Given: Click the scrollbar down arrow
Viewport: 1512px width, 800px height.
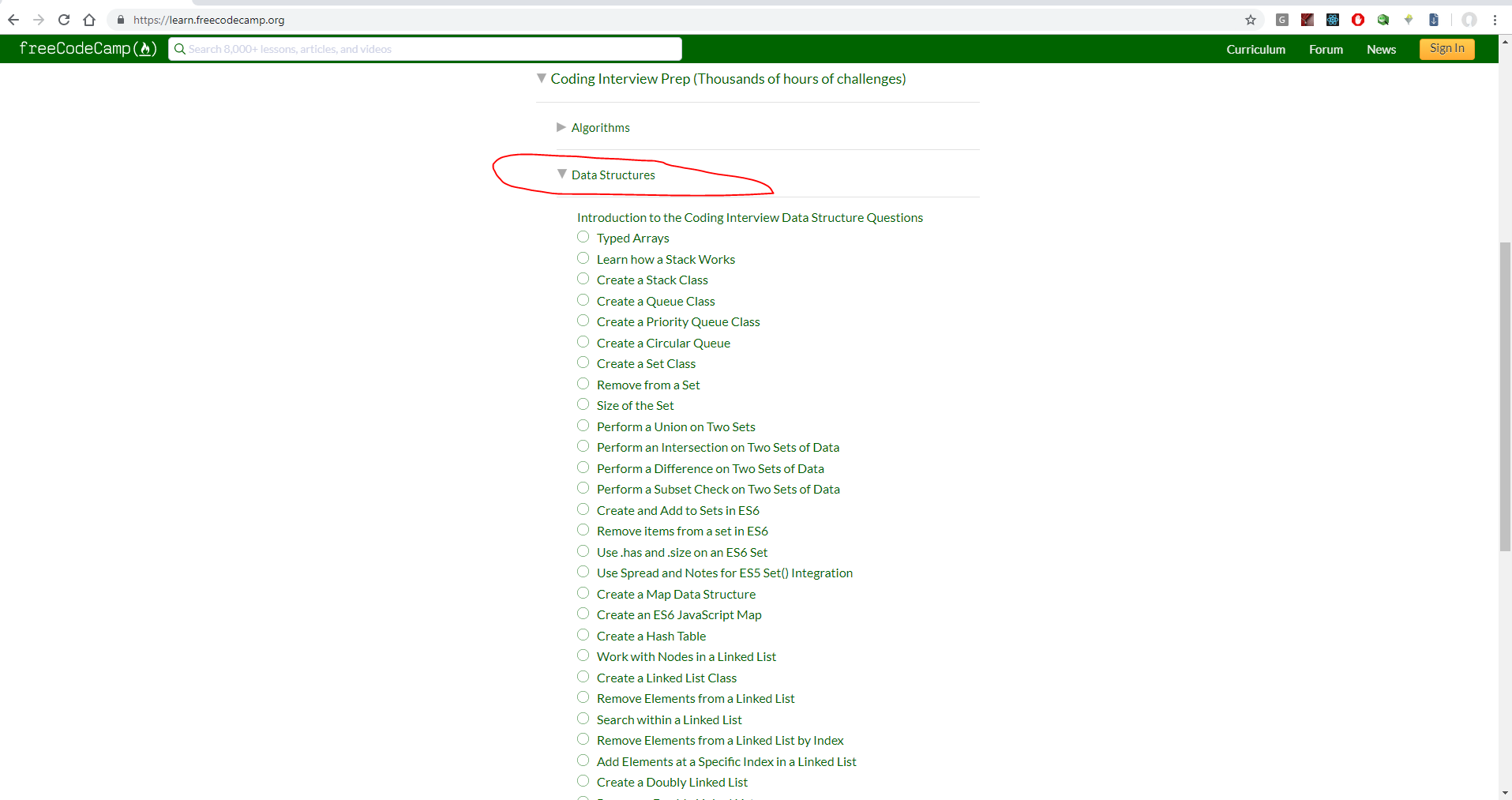Looking at the screenshot, I should (x=1505, y=792).
